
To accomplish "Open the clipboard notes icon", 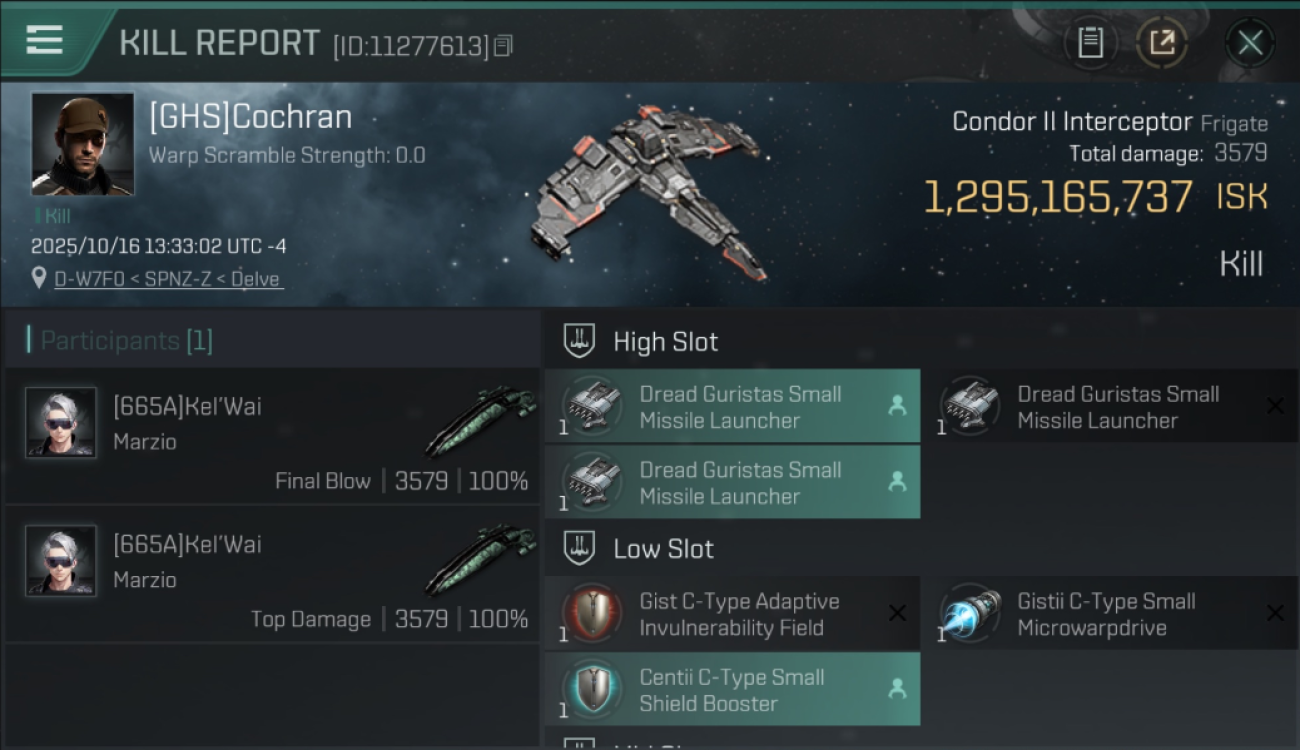I will pyautogui.click(x=1090, y=43).
